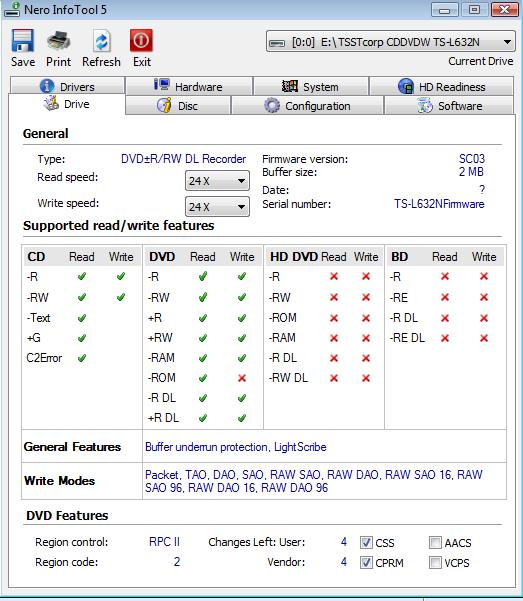This screenshot has width=523, height=601.
Task: Switch to the Drivers tab
Action: click(x=67, y=86)
